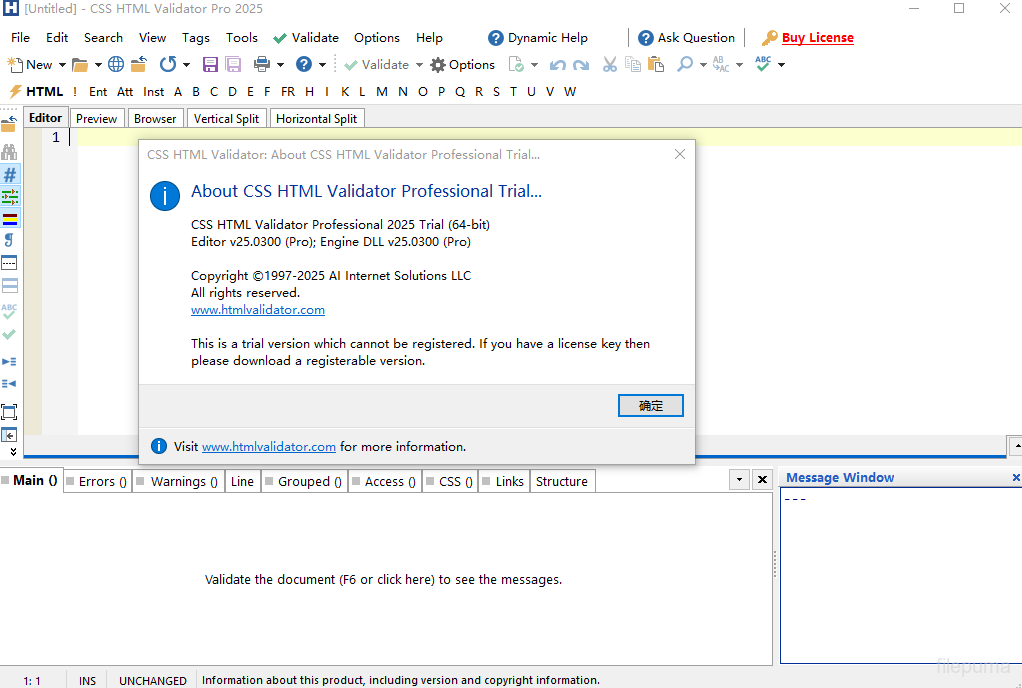1022x688 pixels.
Task: Toggle line numbers with the # sidebar icon
Action: click(9, 175)
